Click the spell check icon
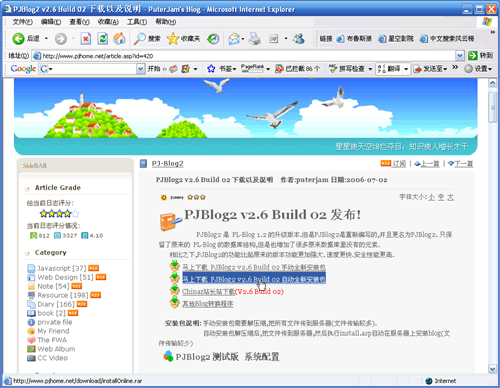This screenshot has width=500, height=388. click(333, 69)
